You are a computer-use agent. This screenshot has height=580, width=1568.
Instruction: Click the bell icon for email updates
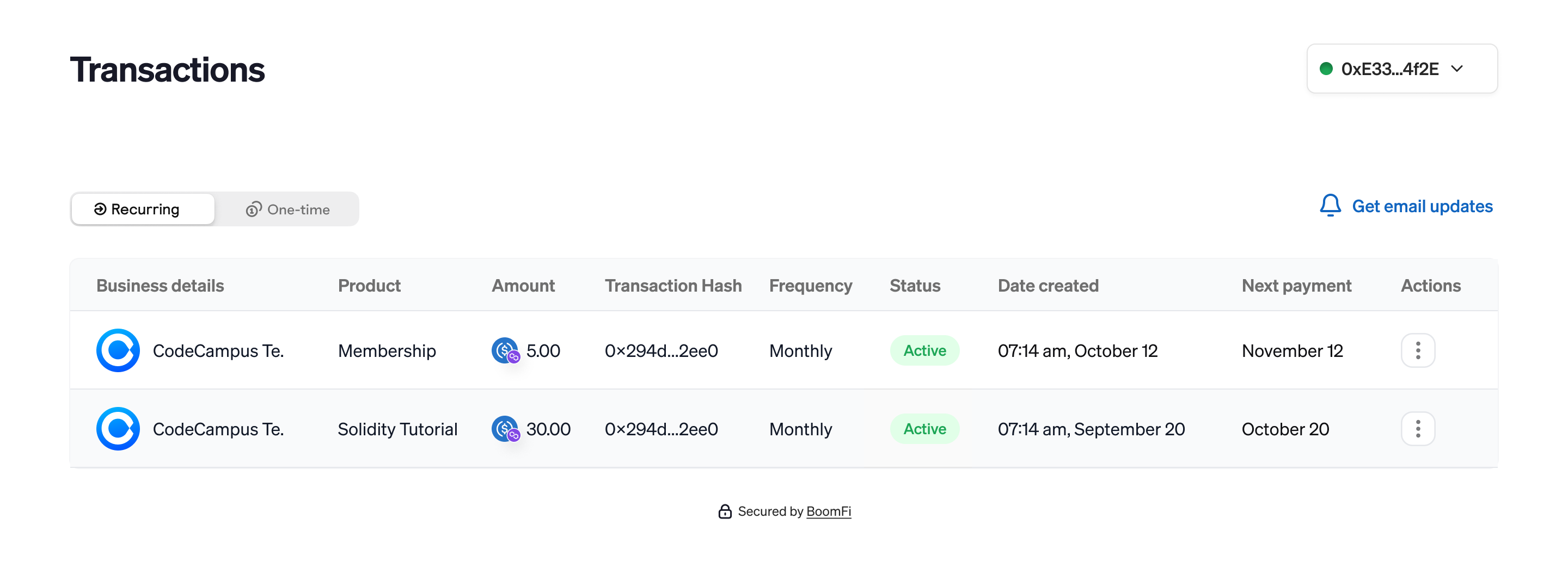(1330, 206)
